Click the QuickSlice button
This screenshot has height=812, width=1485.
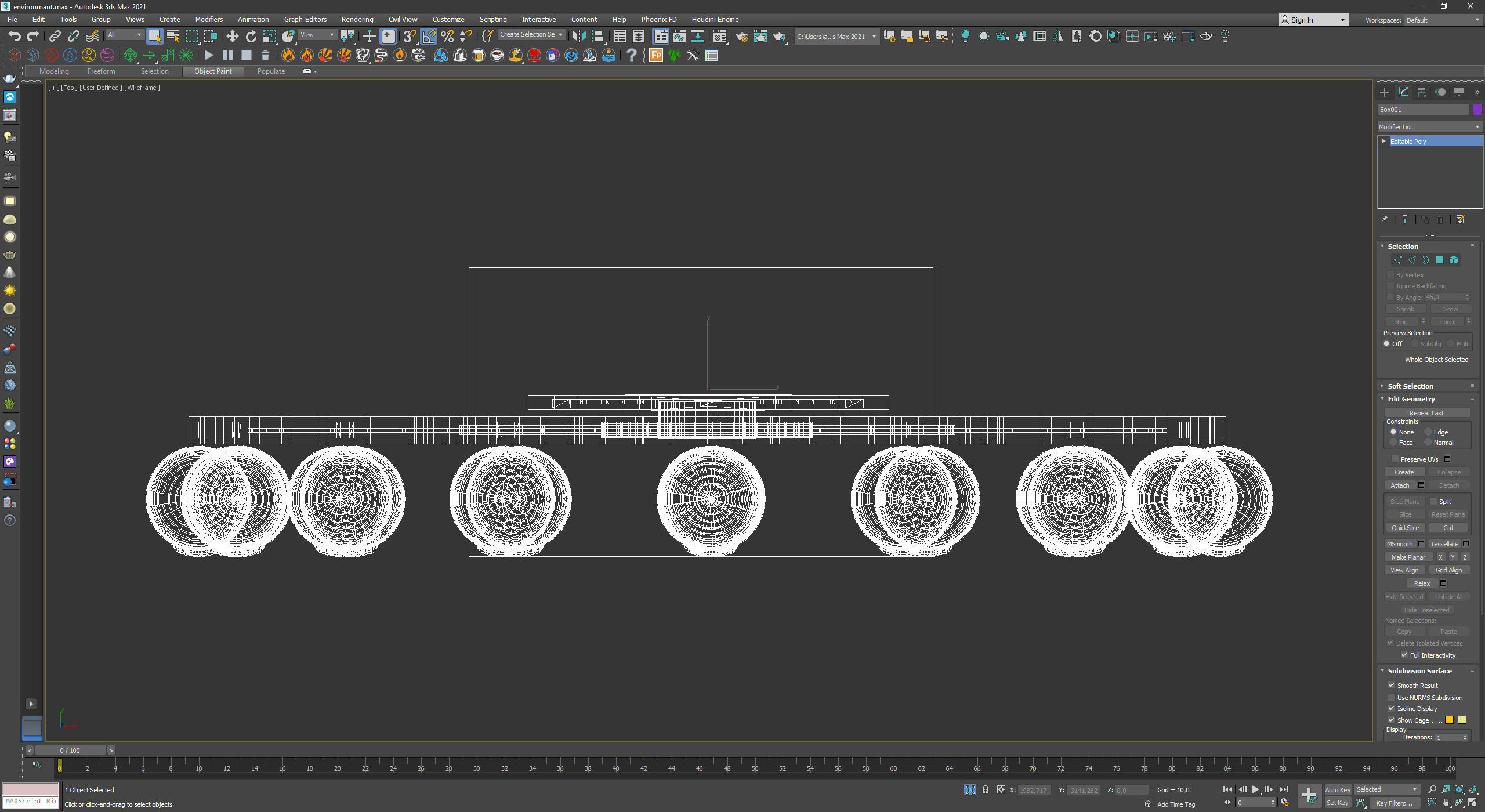click(1404, 528)
